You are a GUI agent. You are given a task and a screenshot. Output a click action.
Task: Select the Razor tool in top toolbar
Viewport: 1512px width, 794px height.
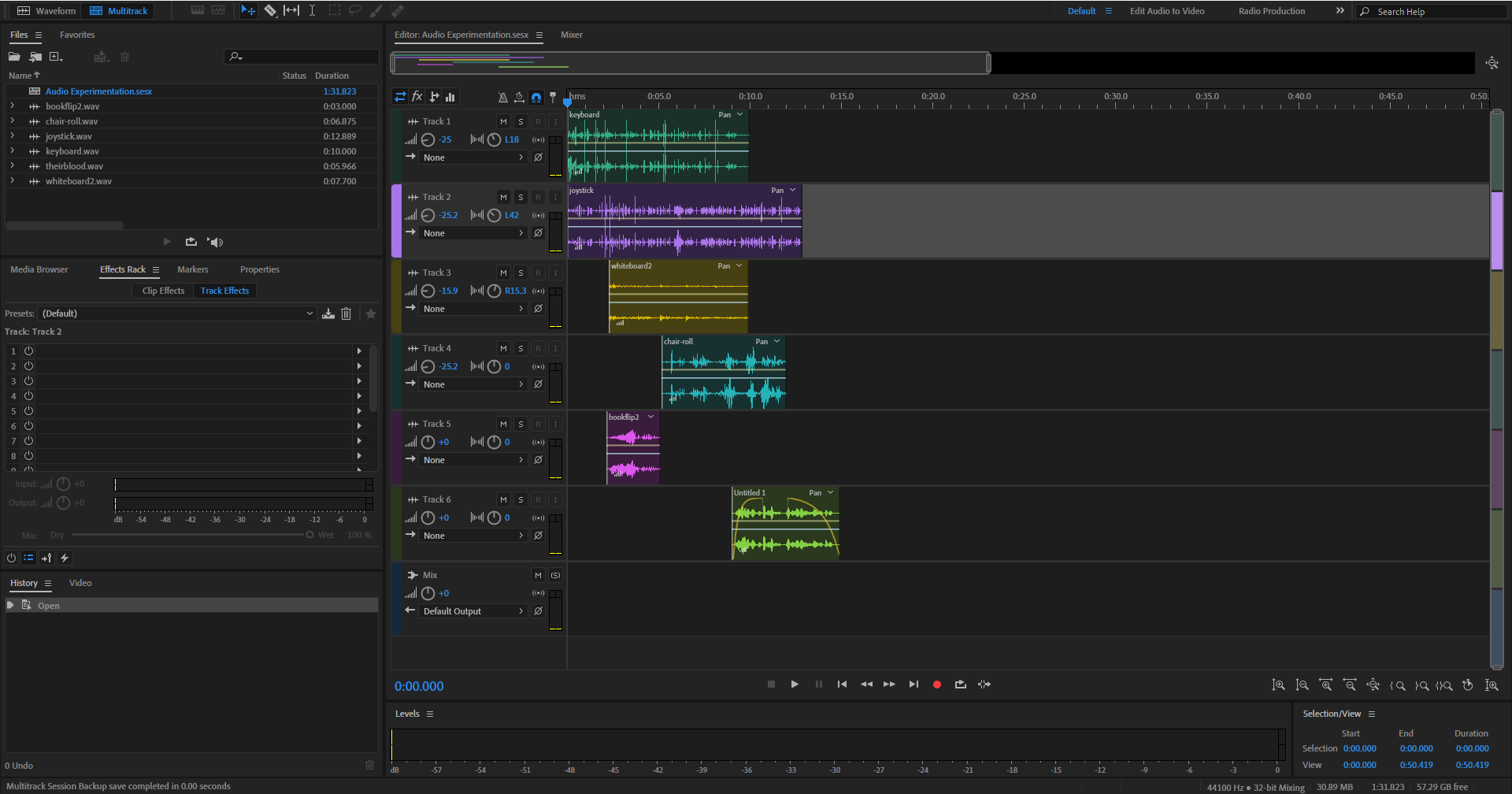[270, 10]
